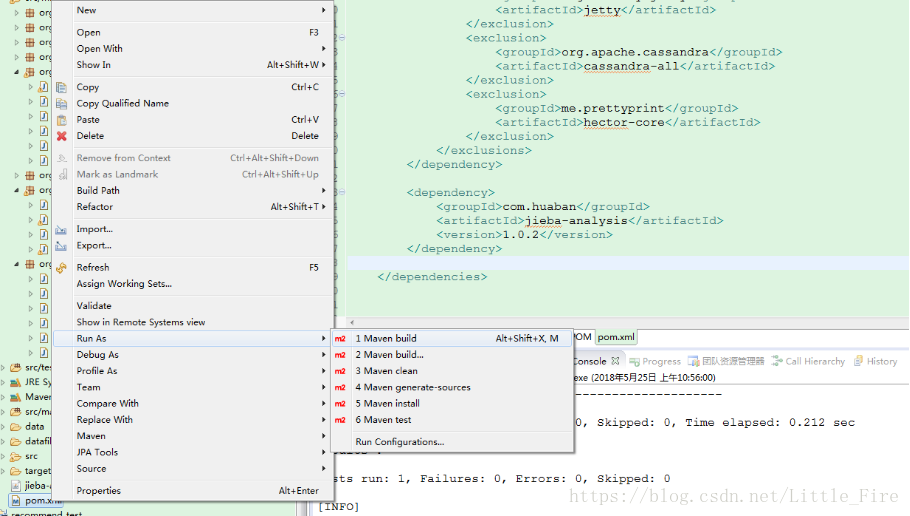Switch to the Call Hierarchy tab

coord(808,361)
